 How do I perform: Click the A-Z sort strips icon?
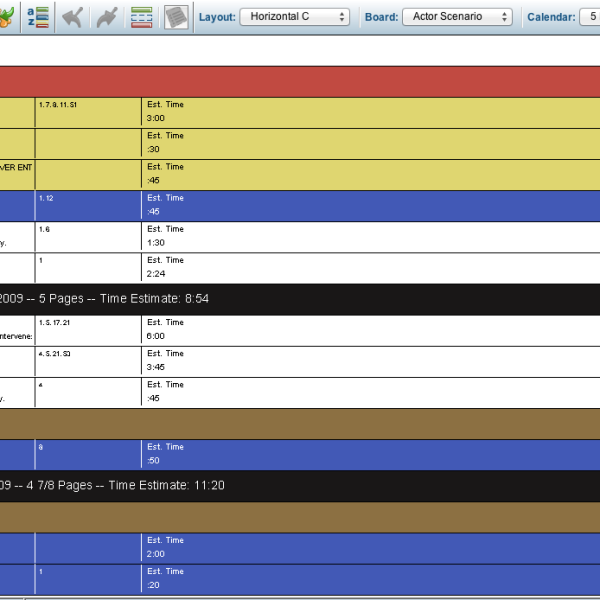36,17
